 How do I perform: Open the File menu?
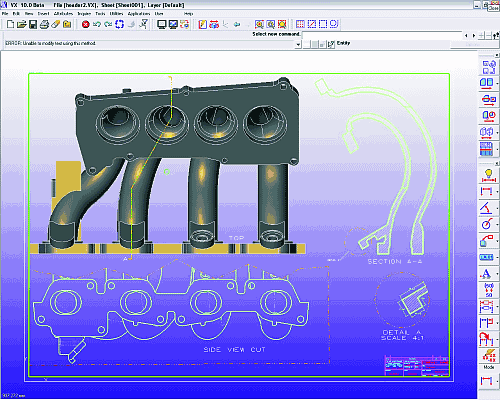click(5, 14)
